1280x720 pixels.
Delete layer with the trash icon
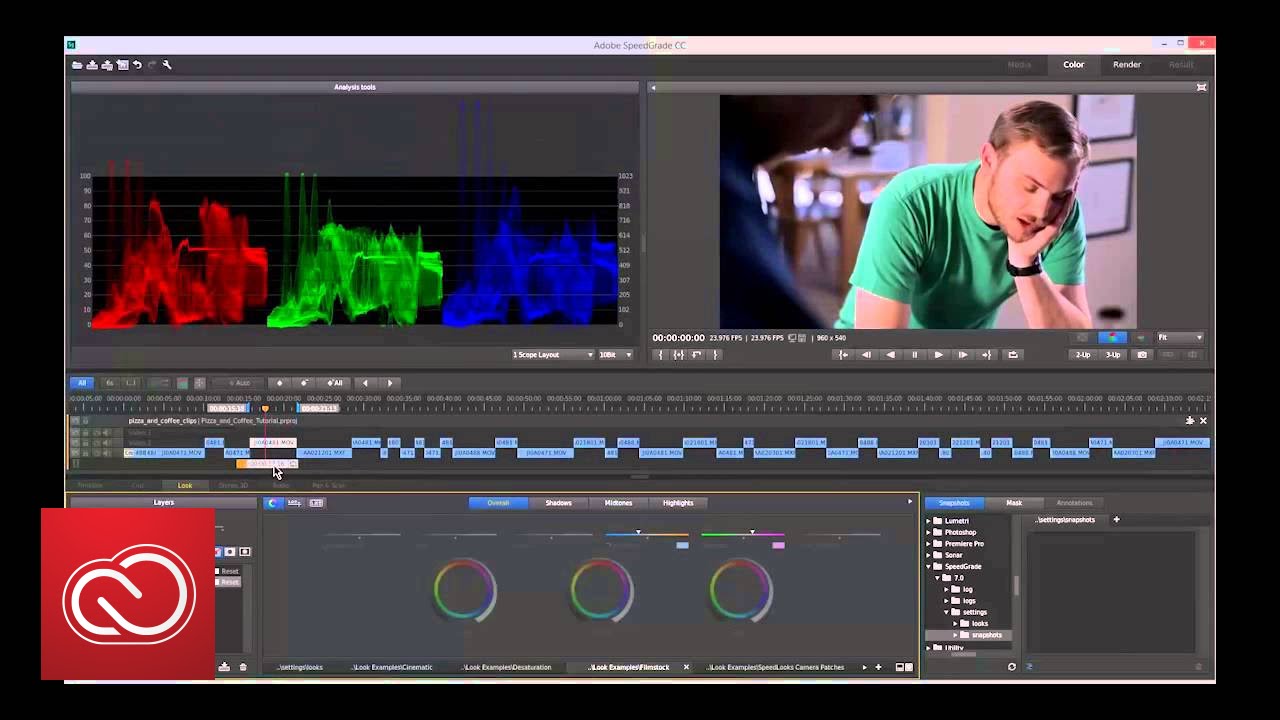click(x=243, y=667)
